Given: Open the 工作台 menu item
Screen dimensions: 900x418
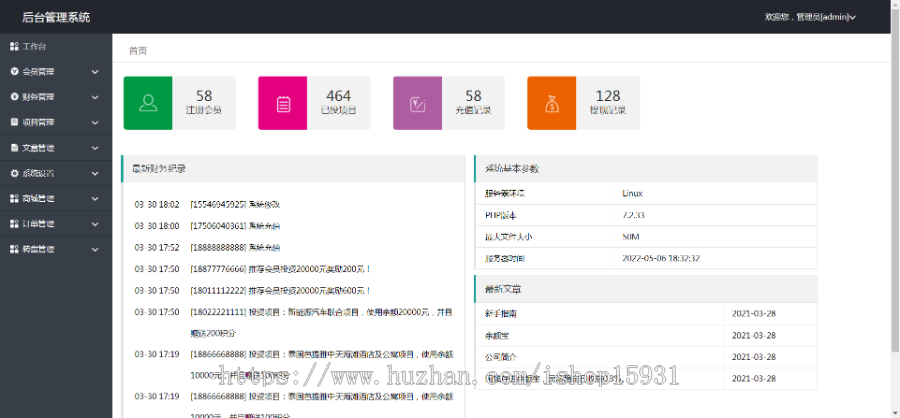Looking at the screenshot, I should coord(56,47).
